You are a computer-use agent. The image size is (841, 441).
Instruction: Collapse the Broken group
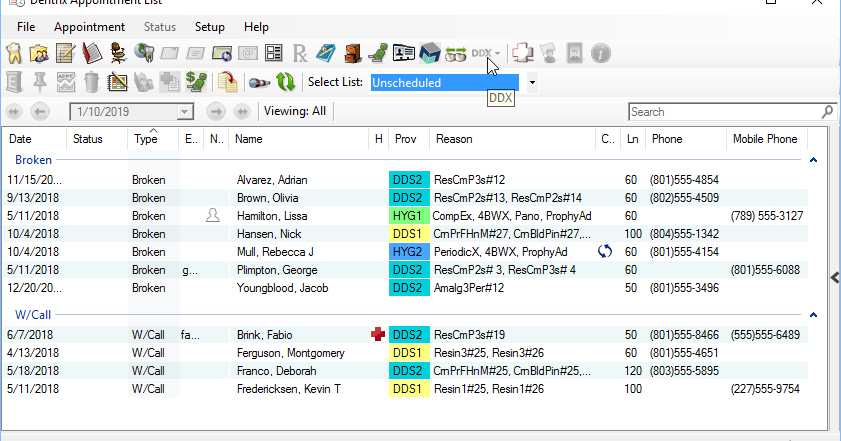[813, 160]
